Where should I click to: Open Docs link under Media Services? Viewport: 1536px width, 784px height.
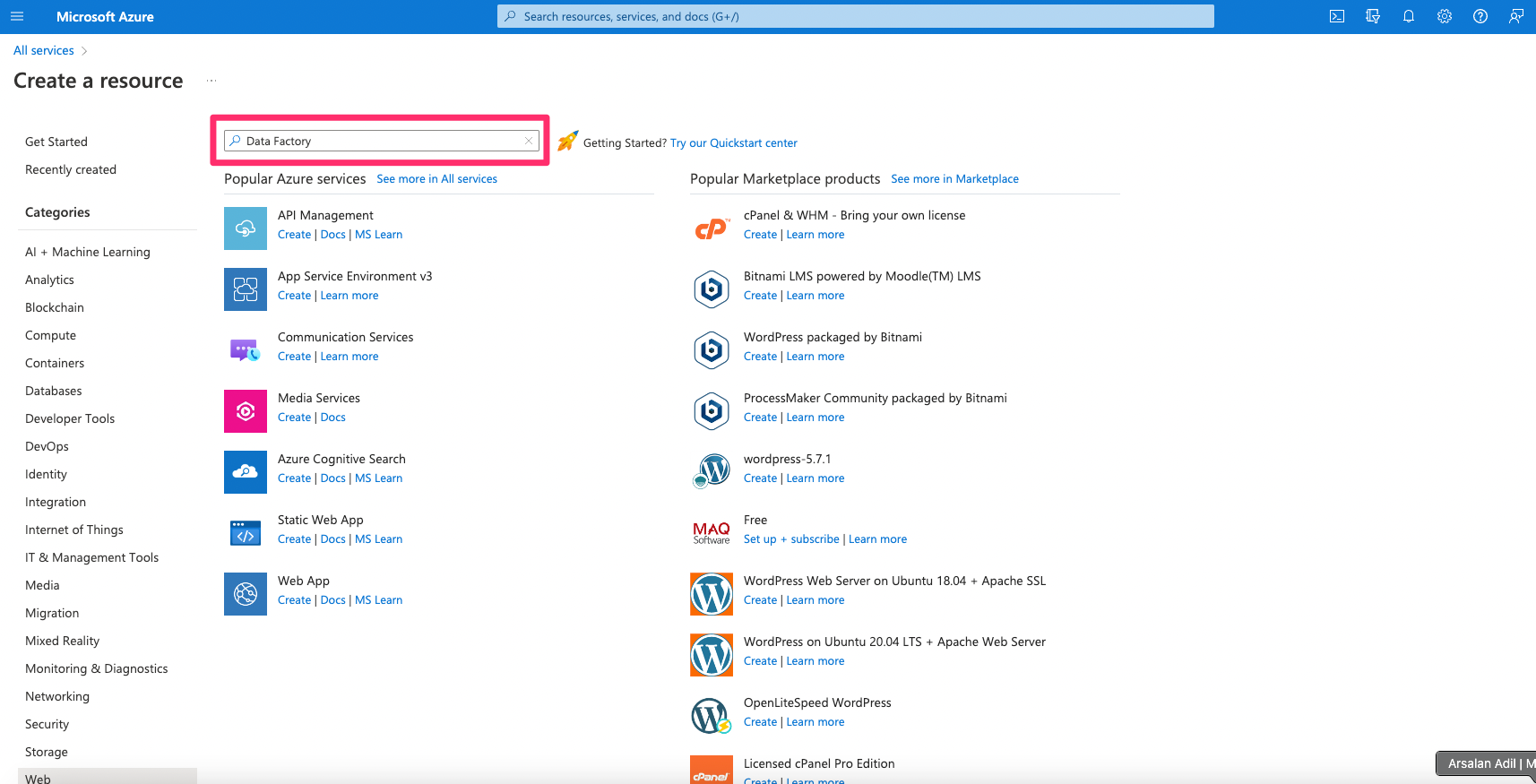point(332,417)
